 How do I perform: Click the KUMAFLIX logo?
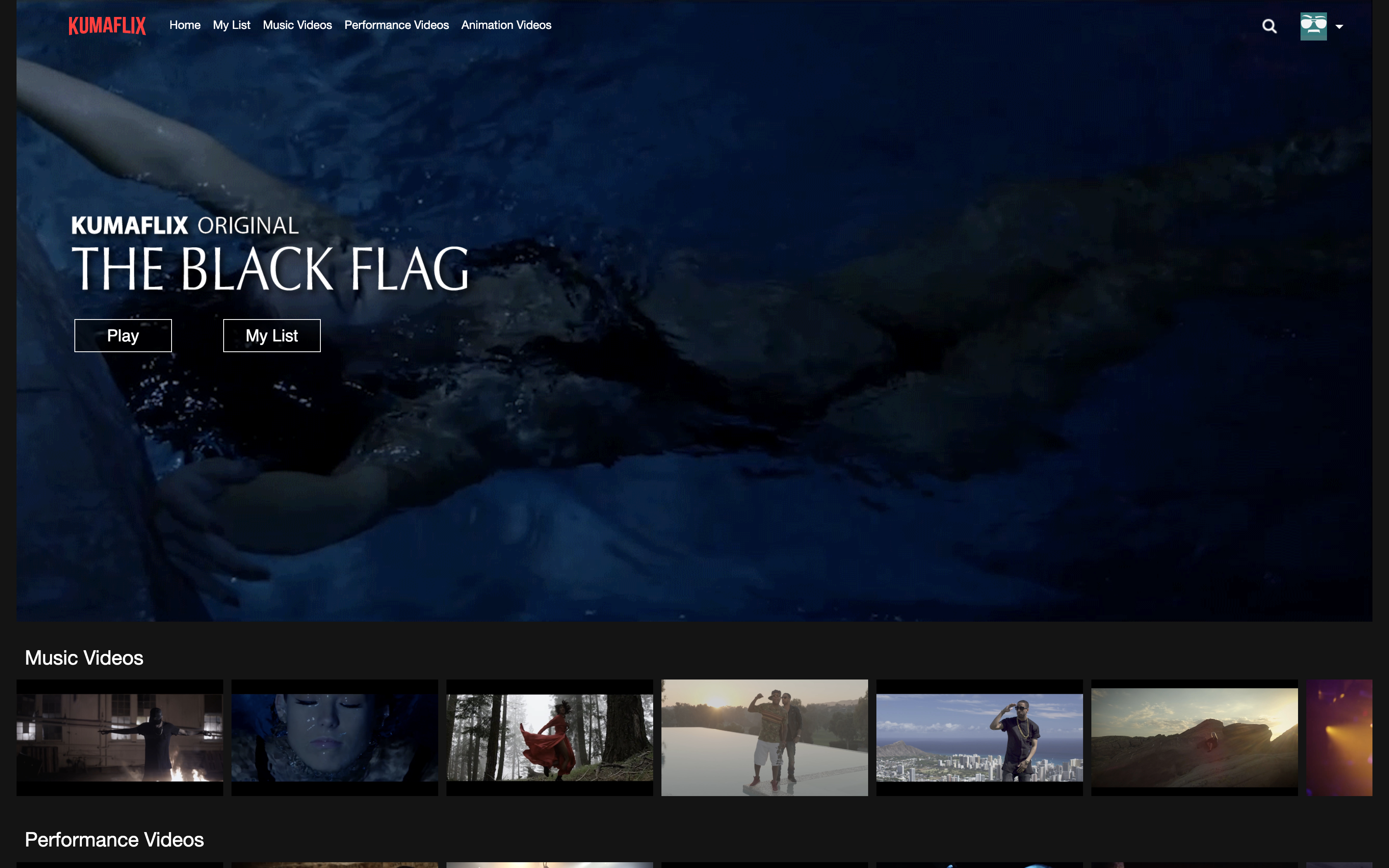[107, 25]
